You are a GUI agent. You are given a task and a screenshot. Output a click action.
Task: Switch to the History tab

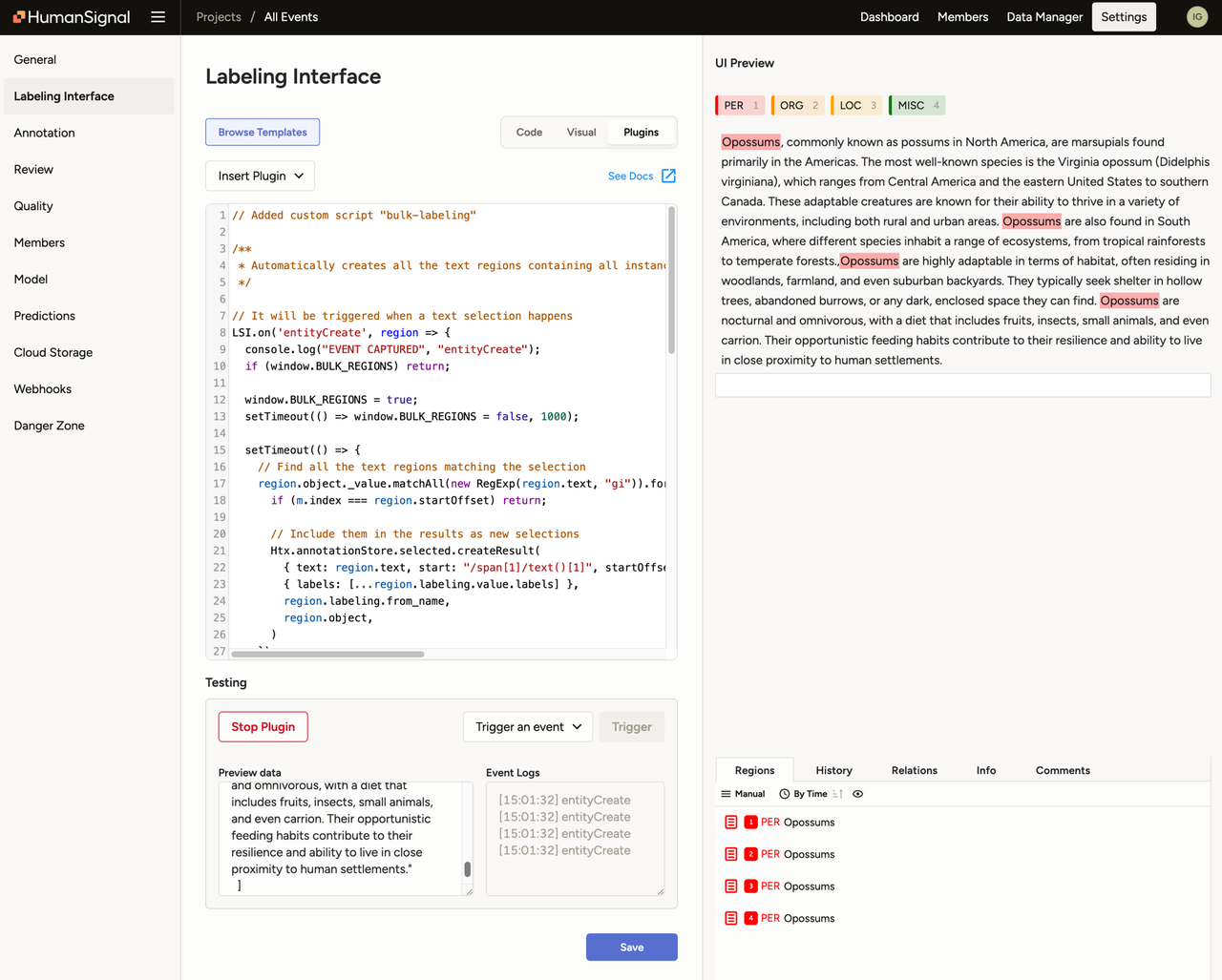[833, 770]
